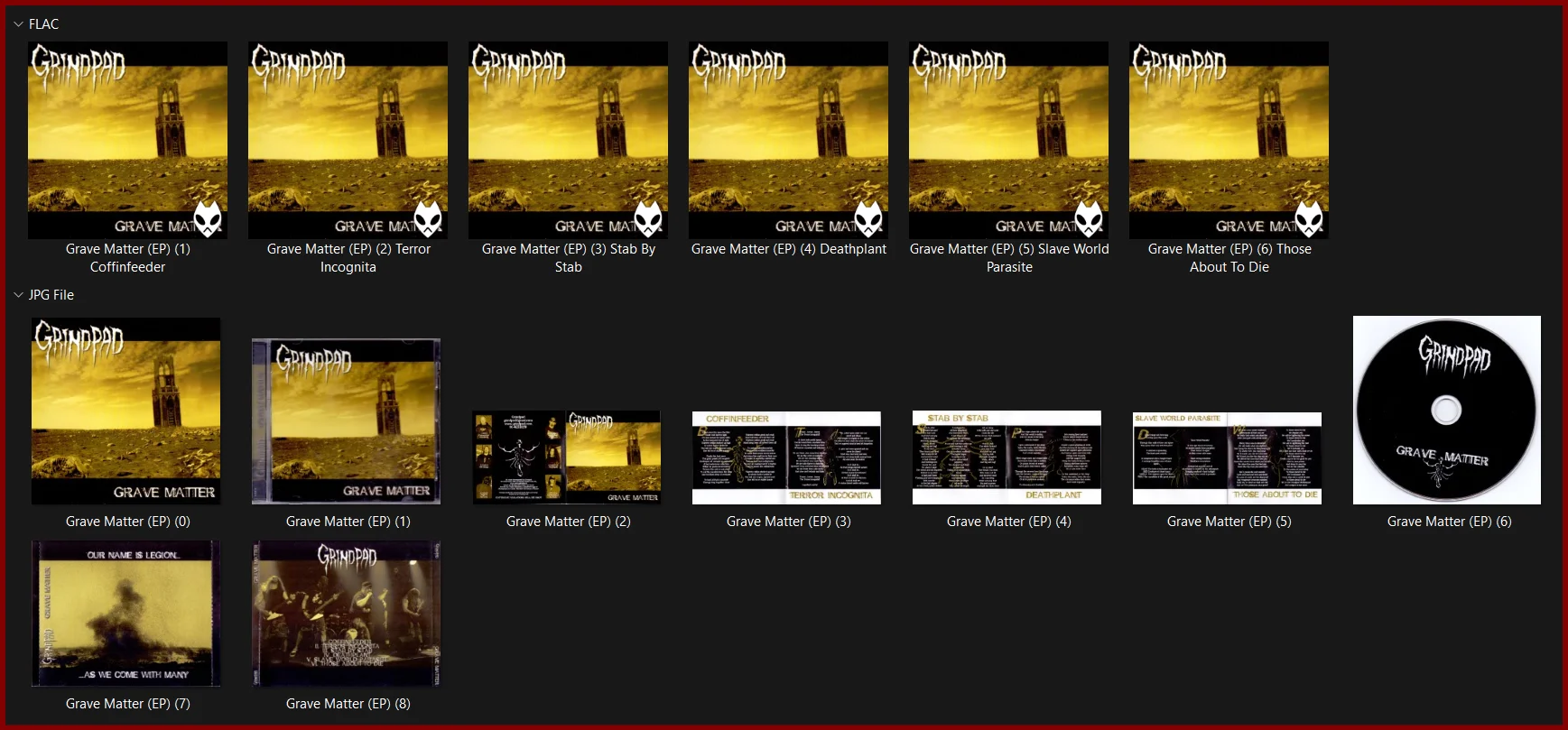Select the jewel case image Grave Matter (EP) (1)
The image size is (1568, 730).
point(347,421)
